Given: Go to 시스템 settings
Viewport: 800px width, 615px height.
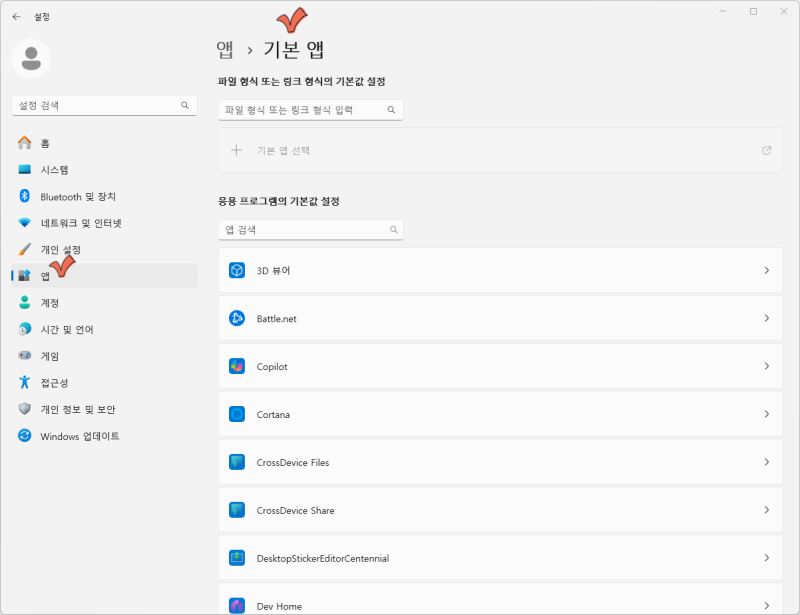Looking at the screenshot, I should click(105, 169).
